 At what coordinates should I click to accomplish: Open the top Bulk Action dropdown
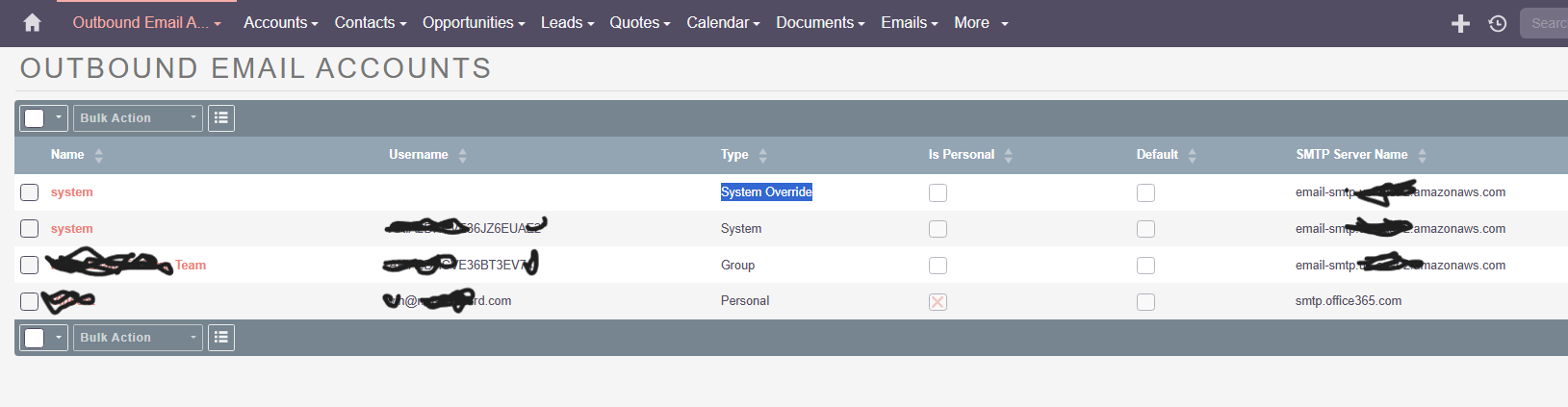[138, 118]
